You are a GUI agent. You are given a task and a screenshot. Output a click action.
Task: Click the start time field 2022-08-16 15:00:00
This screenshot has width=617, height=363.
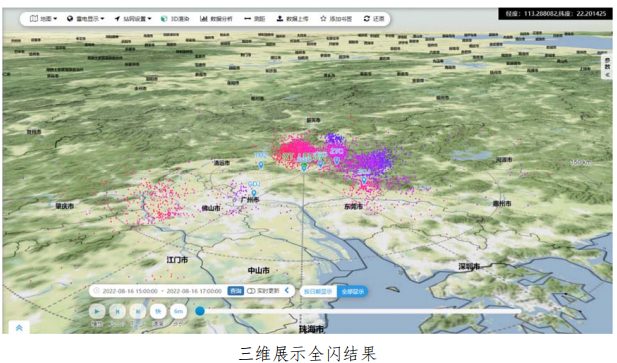click(130, 291)
